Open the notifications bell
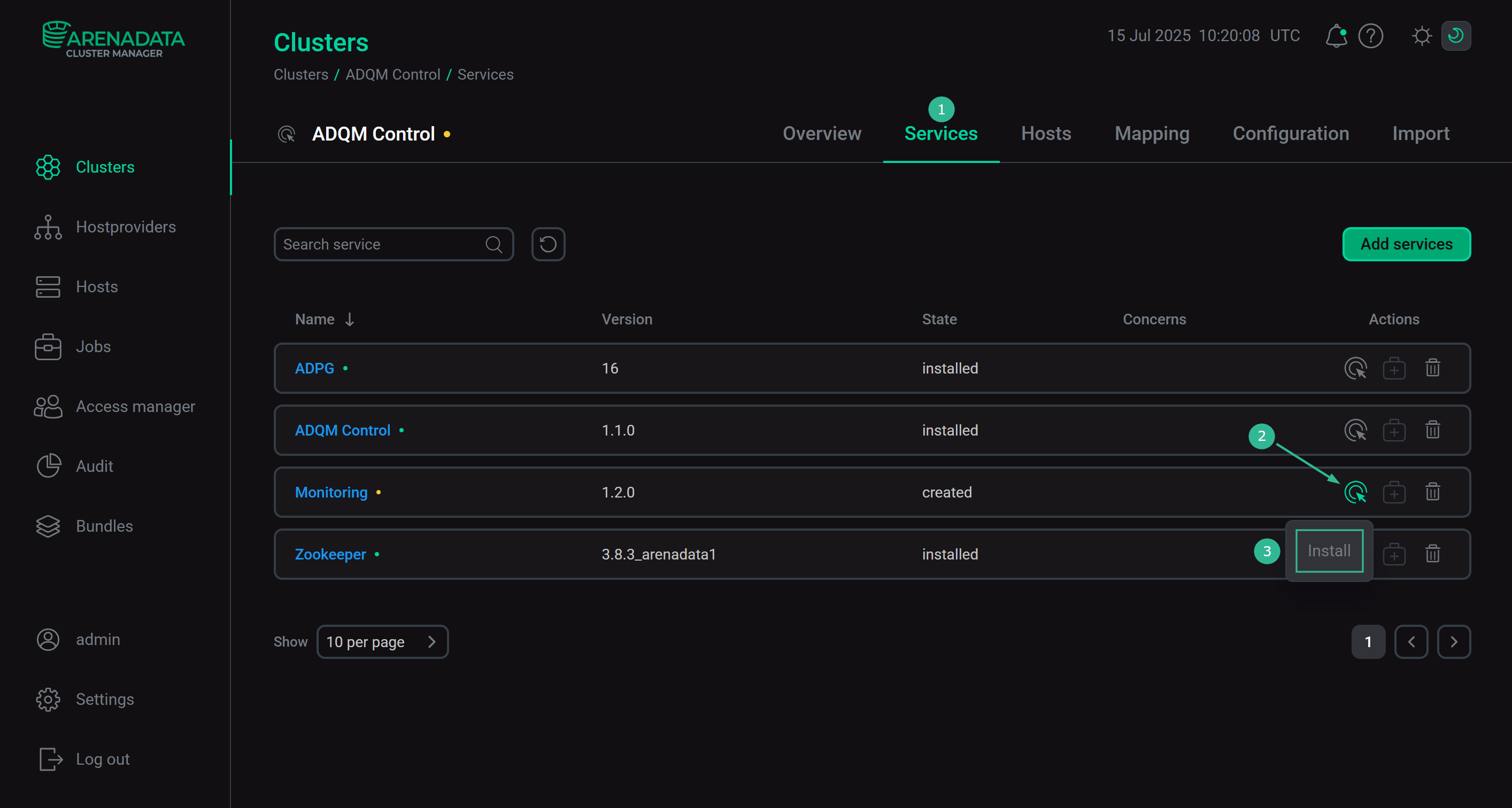 click(x=1336, y=36)
